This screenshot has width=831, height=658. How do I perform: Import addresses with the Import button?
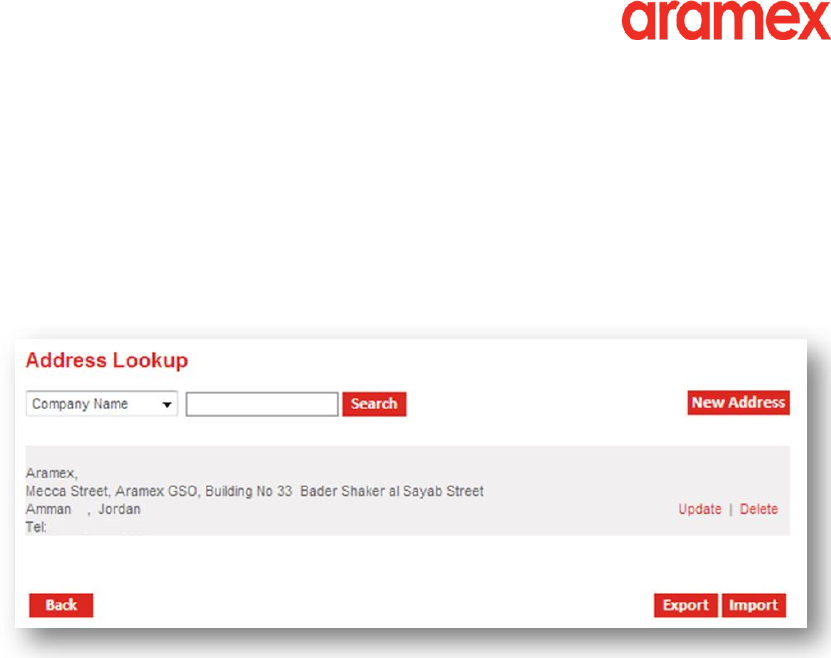click(754, 605)
